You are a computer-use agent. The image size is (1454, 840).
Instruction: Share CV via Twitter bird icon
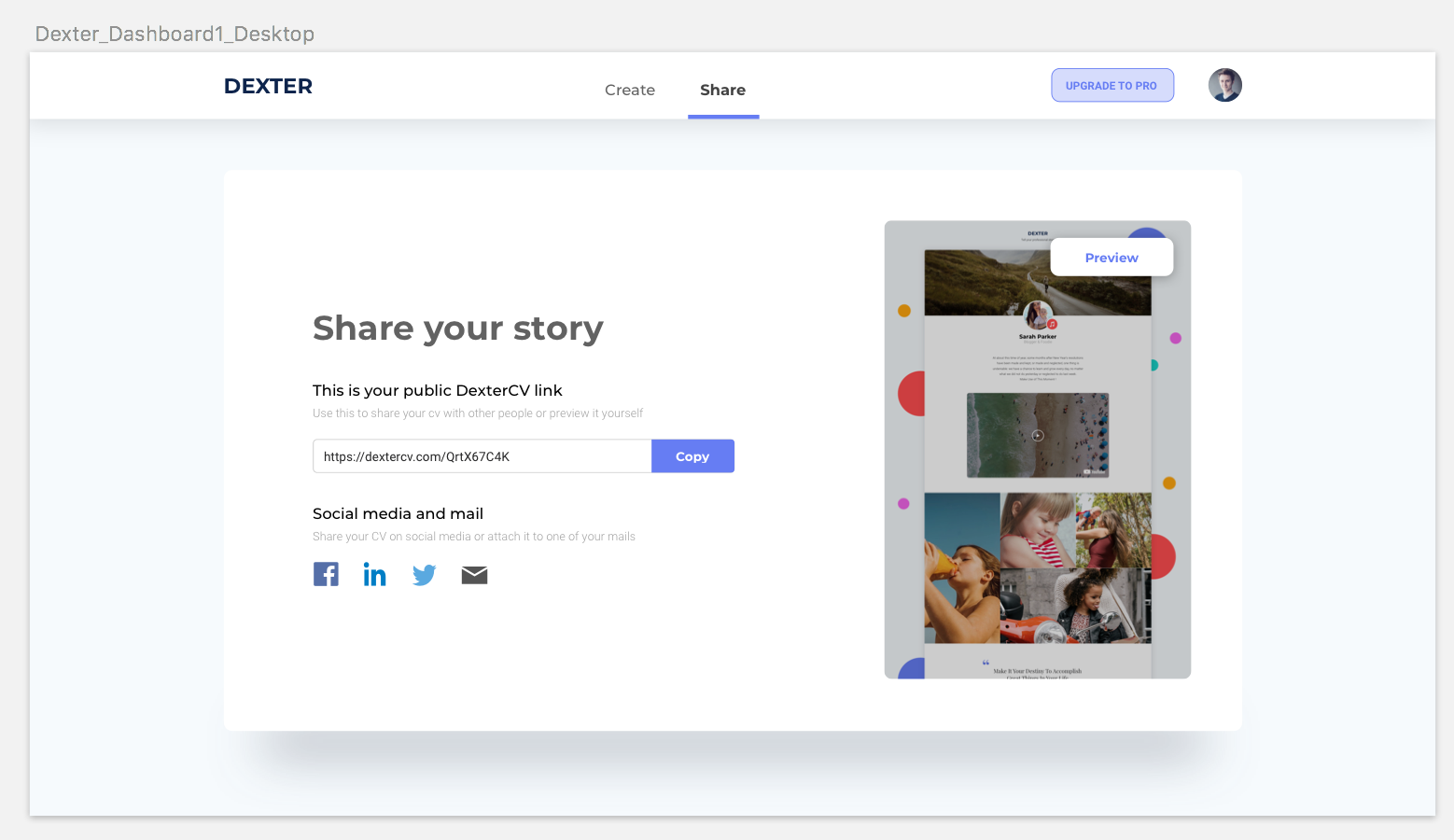pos(425,575)
